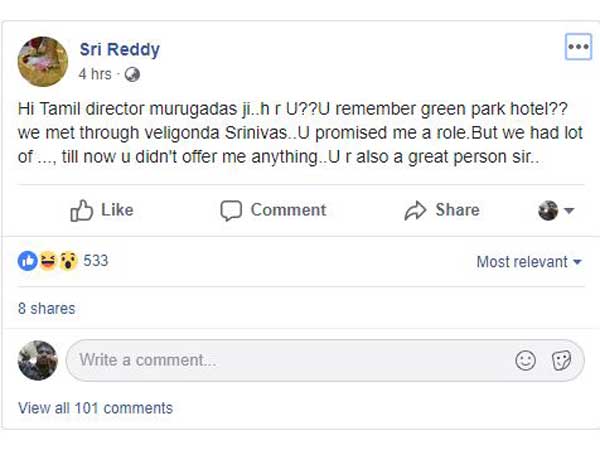
Task: Open the post options three-dot menu
Action: pyautogui.click(x=578, y=47)
